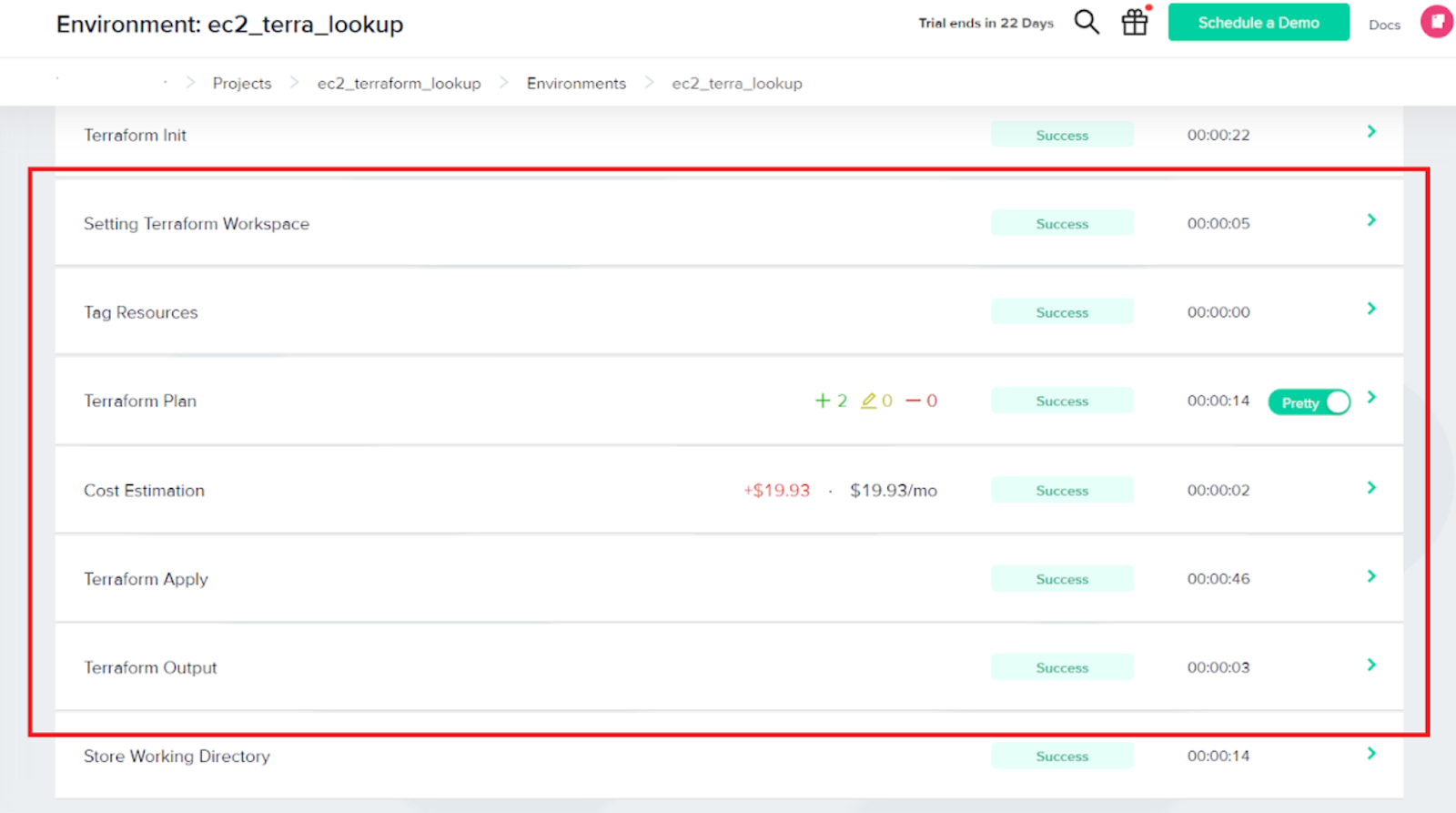Image resolution: width=1456 pixels, height=813 pixels.
Task: Open the gift box notifications icon
Action: coord(1135,22)
